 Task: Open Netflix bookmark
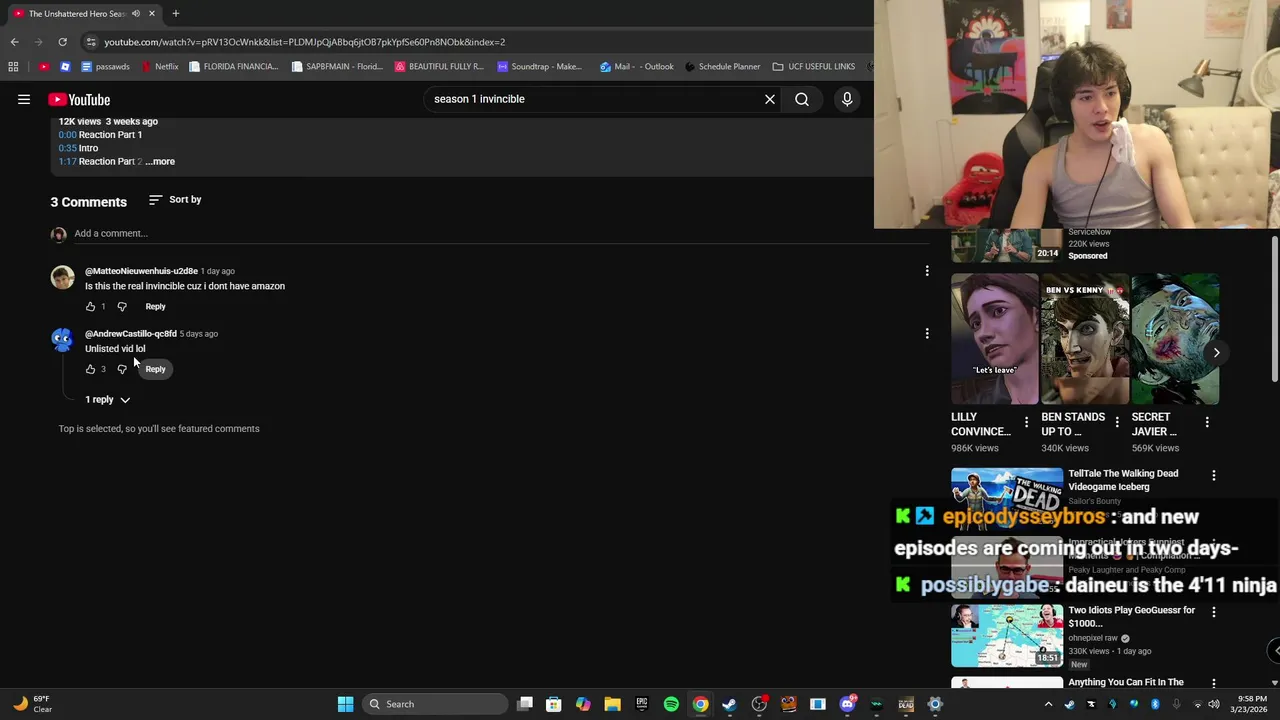tap(160, 66)
